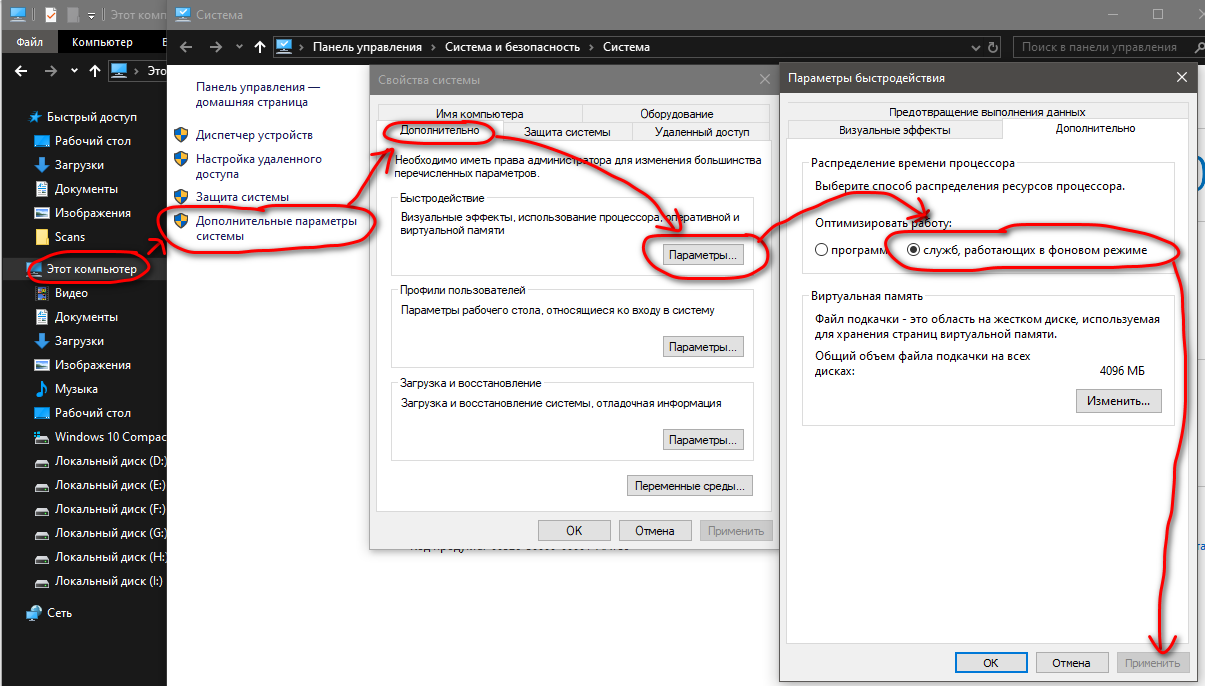Image resolution: width=1205 pixels, height=686 pixels.
Task: Open the Защита системы tab
Action: pos(567,131)
